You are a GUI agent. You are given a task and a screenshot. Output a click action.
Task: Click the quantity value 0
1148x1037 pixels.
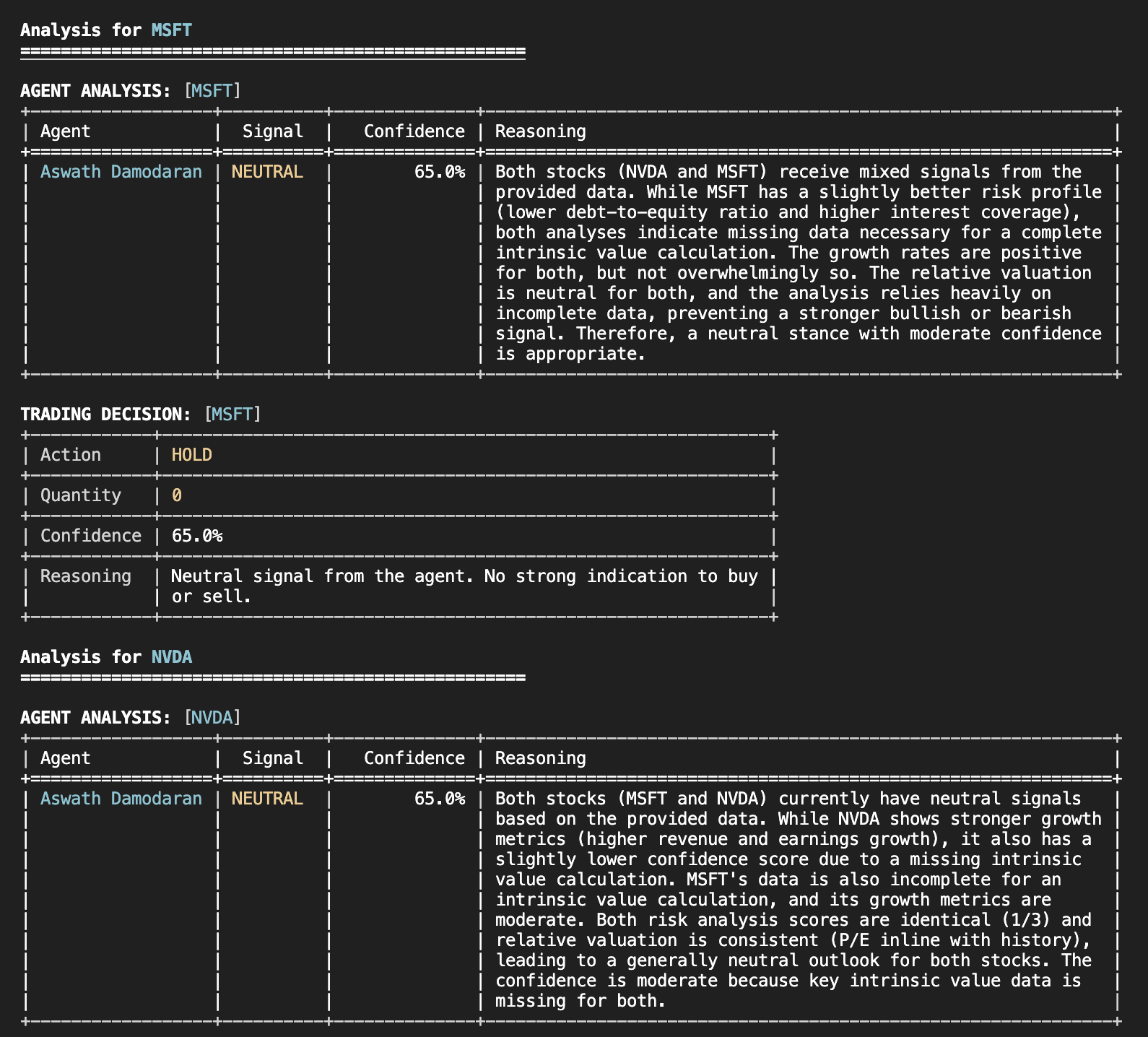pos(177,495)
